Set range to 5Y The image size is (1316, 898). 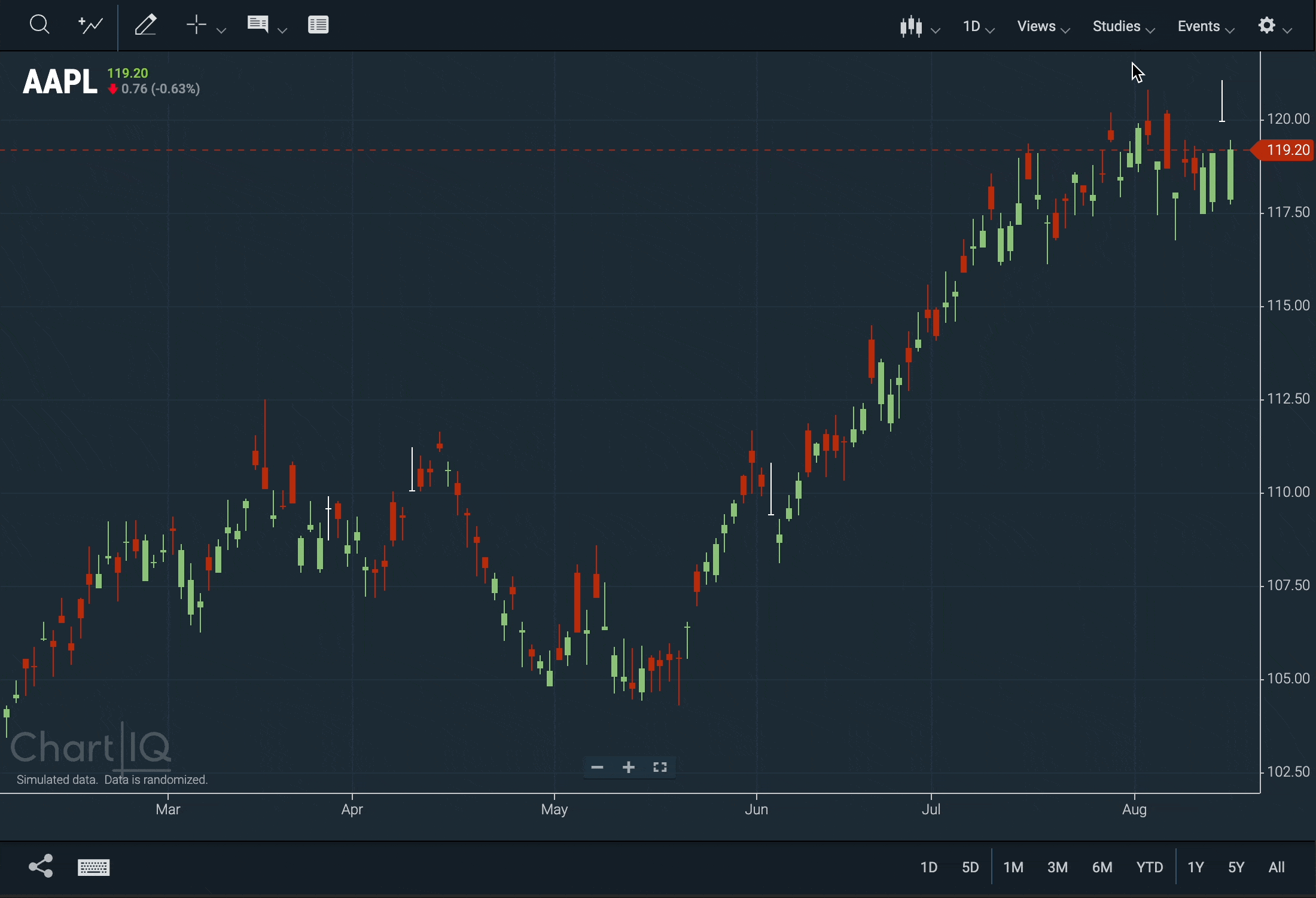(x=1236, y=868)
